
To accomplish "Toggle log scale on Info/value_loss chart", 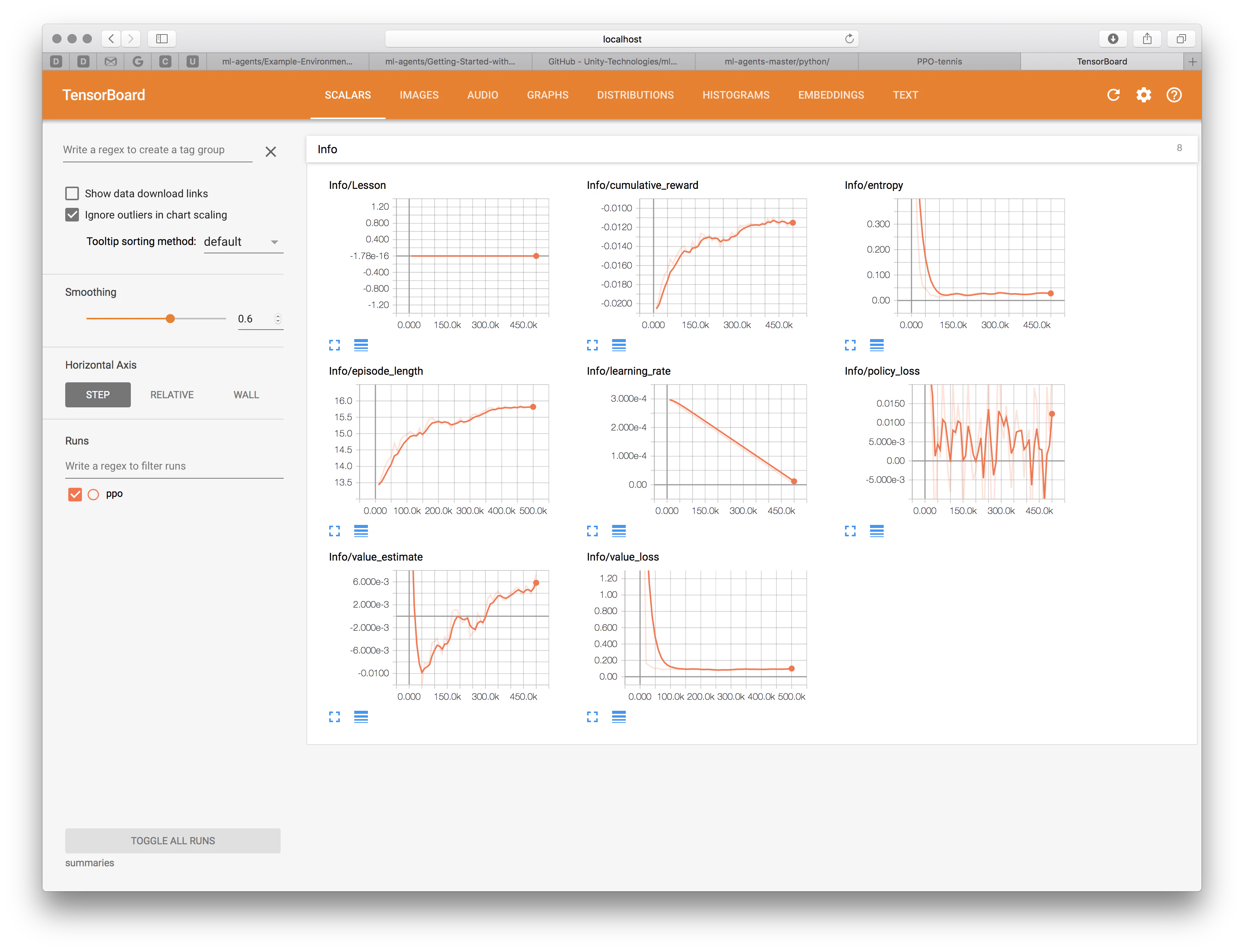I will tap(619, 717).
